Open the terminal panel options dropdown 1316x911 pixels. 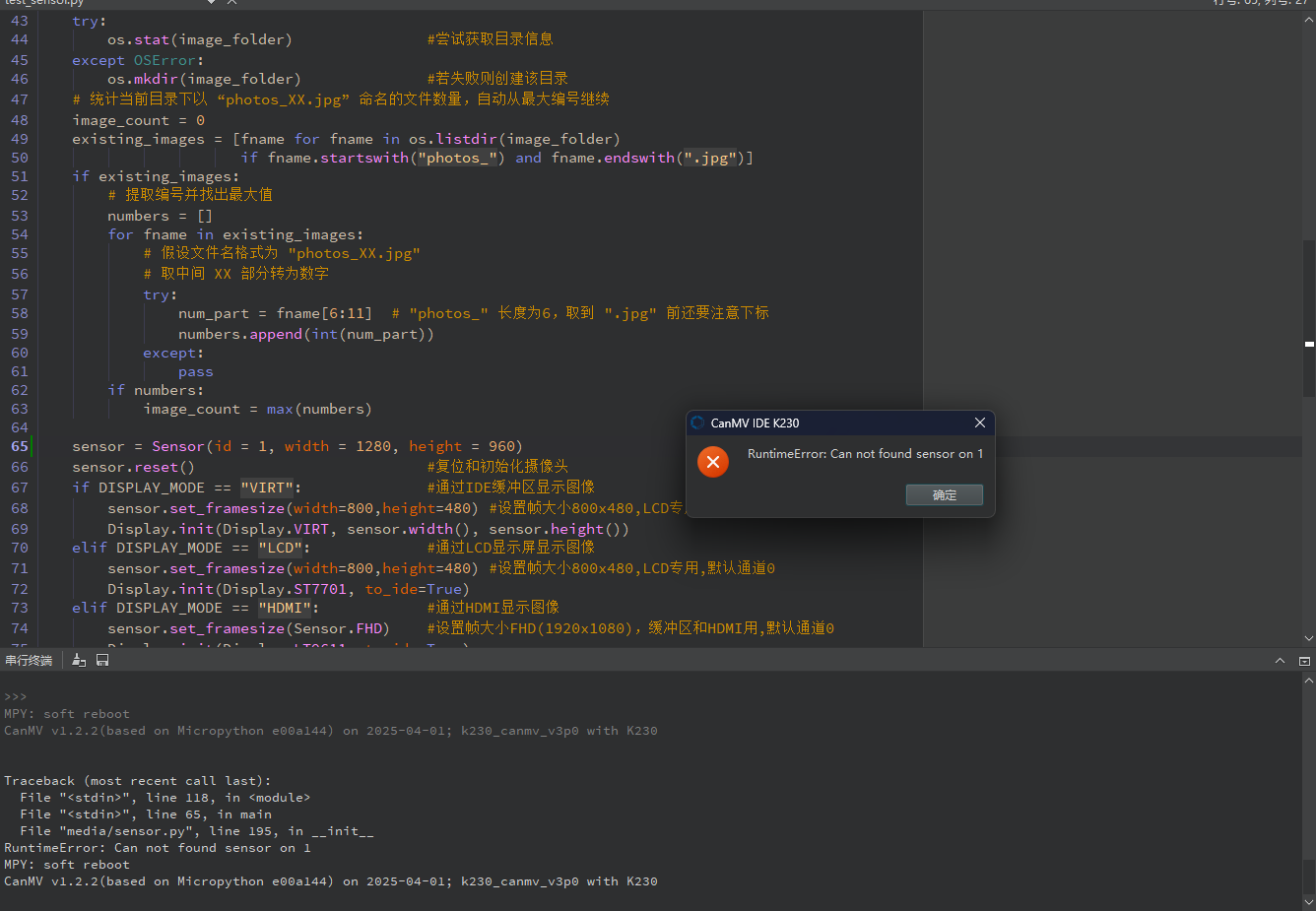[x=1304, y=661]
